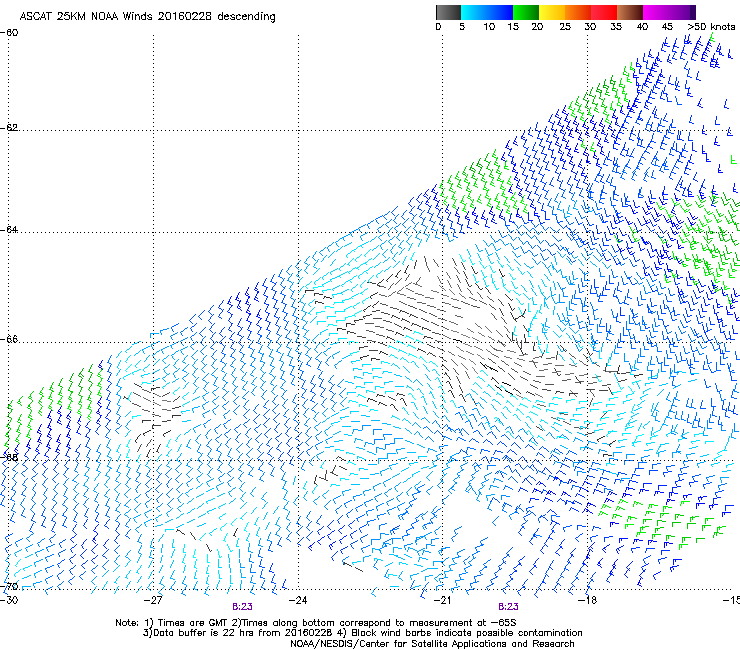Click the legend label '10'
740x650 pixels.
[489, 27]
